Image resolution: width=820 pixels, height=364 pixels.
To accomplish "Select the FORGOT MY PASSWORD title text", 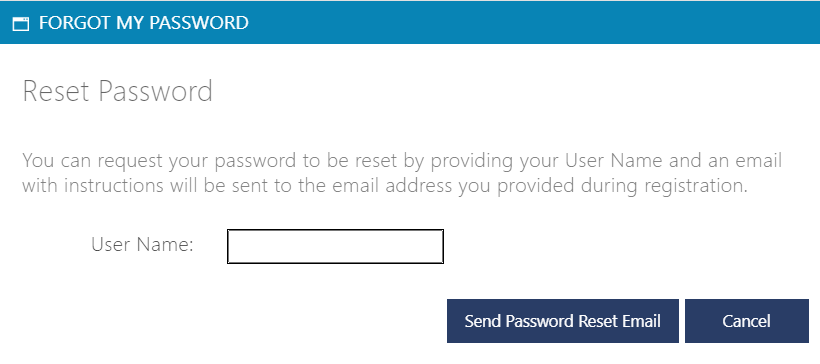I will 143,23.
